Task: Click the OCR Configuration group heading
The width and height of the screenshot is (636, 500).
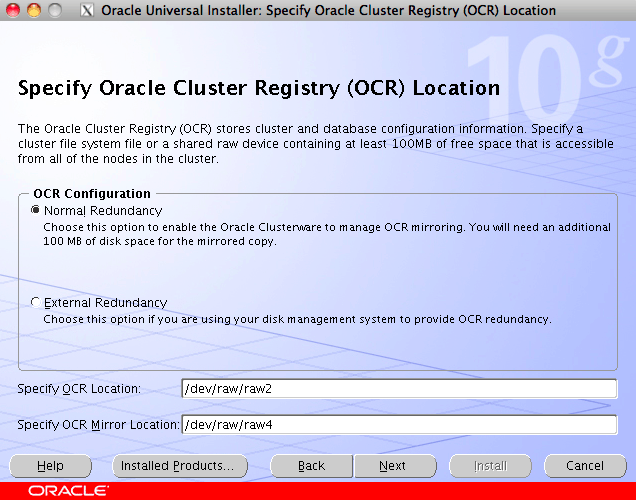Action: point(92,194)
